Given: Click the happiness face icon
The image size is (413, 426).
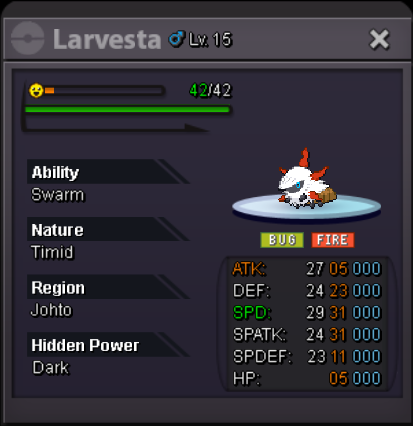Looking at the screenshot, I should (36, 90).
